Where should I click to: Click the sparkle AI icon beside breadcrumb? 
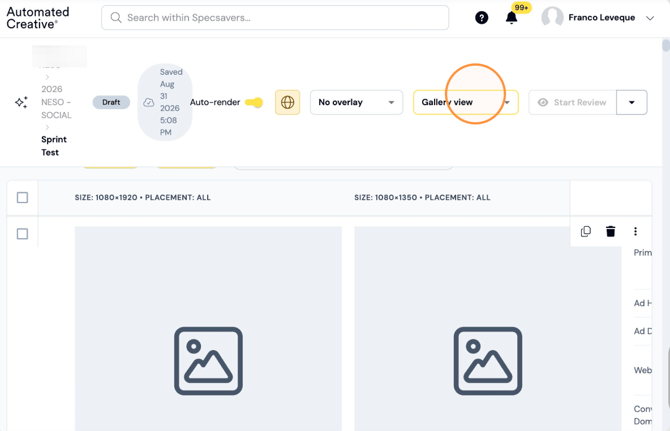[21, 102]
